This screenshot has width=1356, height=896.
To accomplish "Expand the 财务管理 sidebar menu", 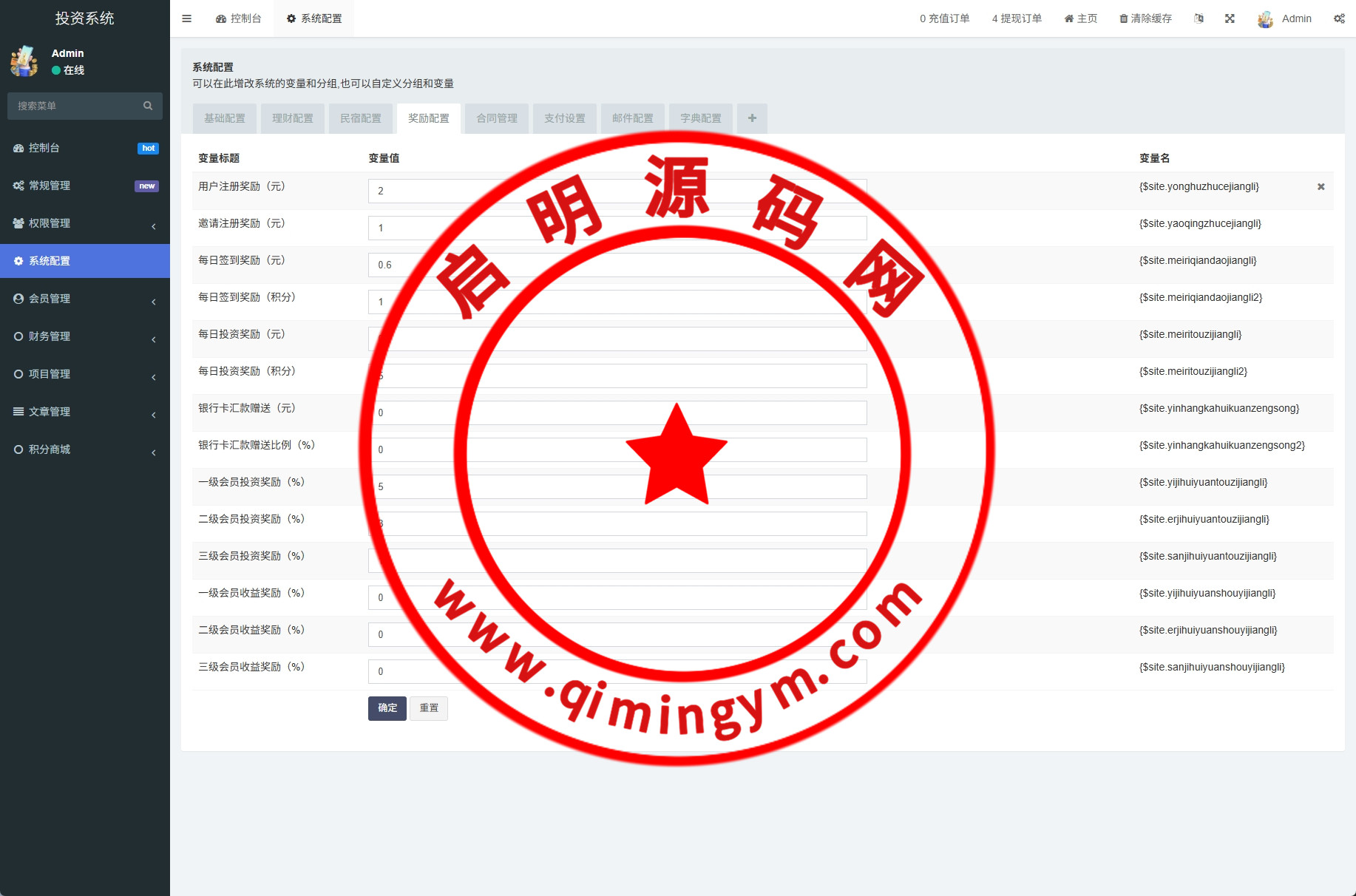I will [85, 336].
